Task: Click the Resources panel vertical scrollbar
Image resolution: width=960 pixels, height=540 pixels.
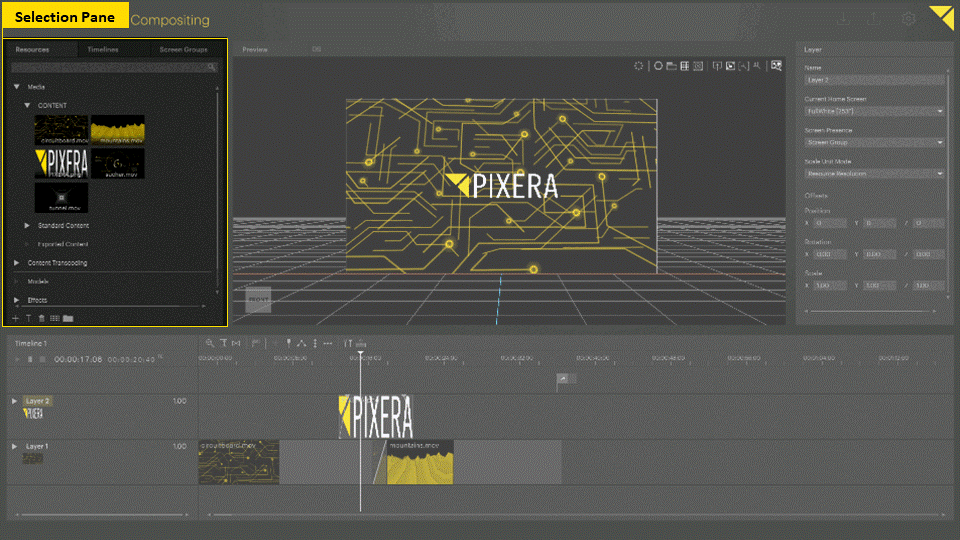Action: [x=218, y=190]
